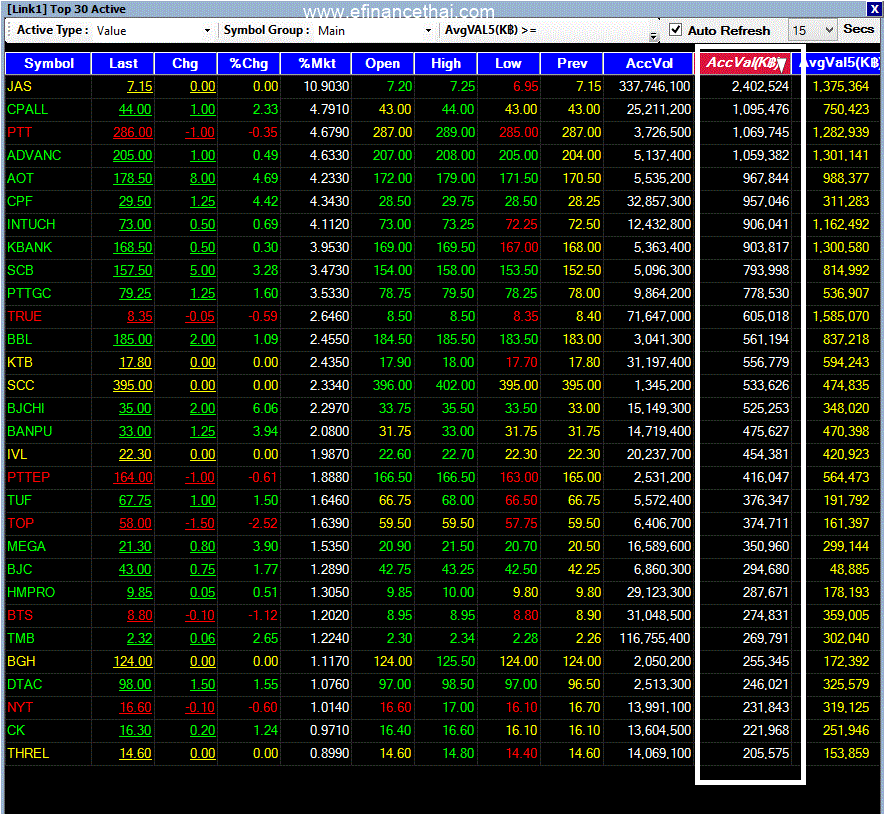Select the BGH symbol
Screen dimensions: 885x814
pos(21,662)
